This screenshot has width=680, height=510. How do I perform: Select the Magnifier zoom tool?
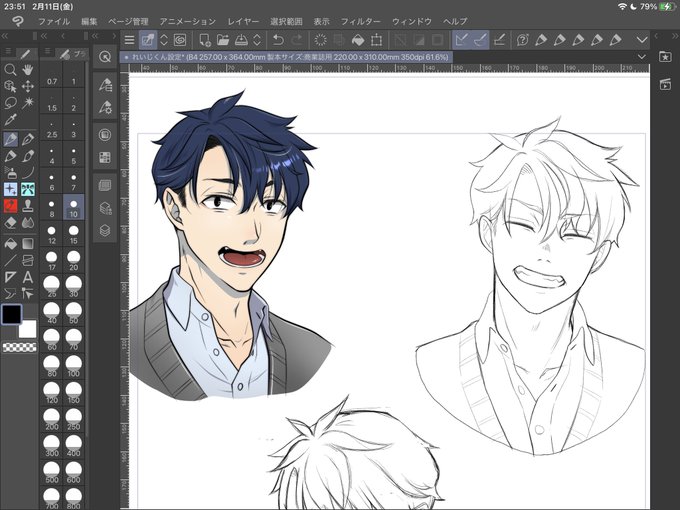point(10,69)
